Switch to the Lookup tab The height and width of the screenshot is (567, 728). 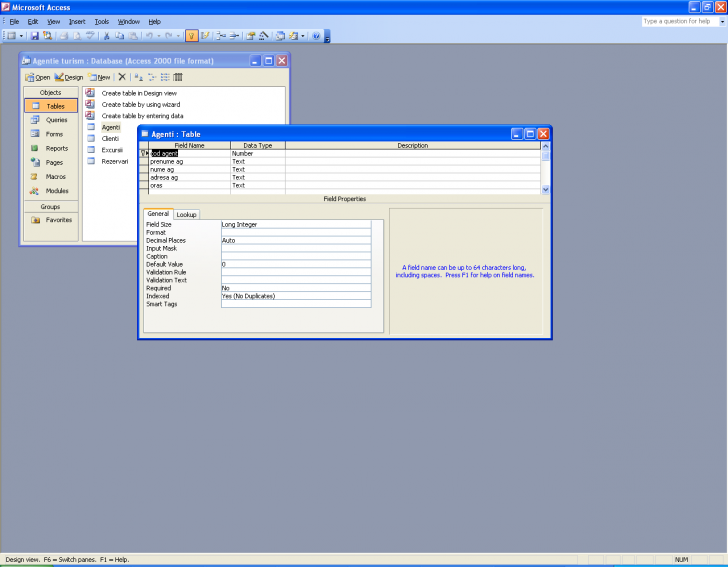(x=187, y=214)
